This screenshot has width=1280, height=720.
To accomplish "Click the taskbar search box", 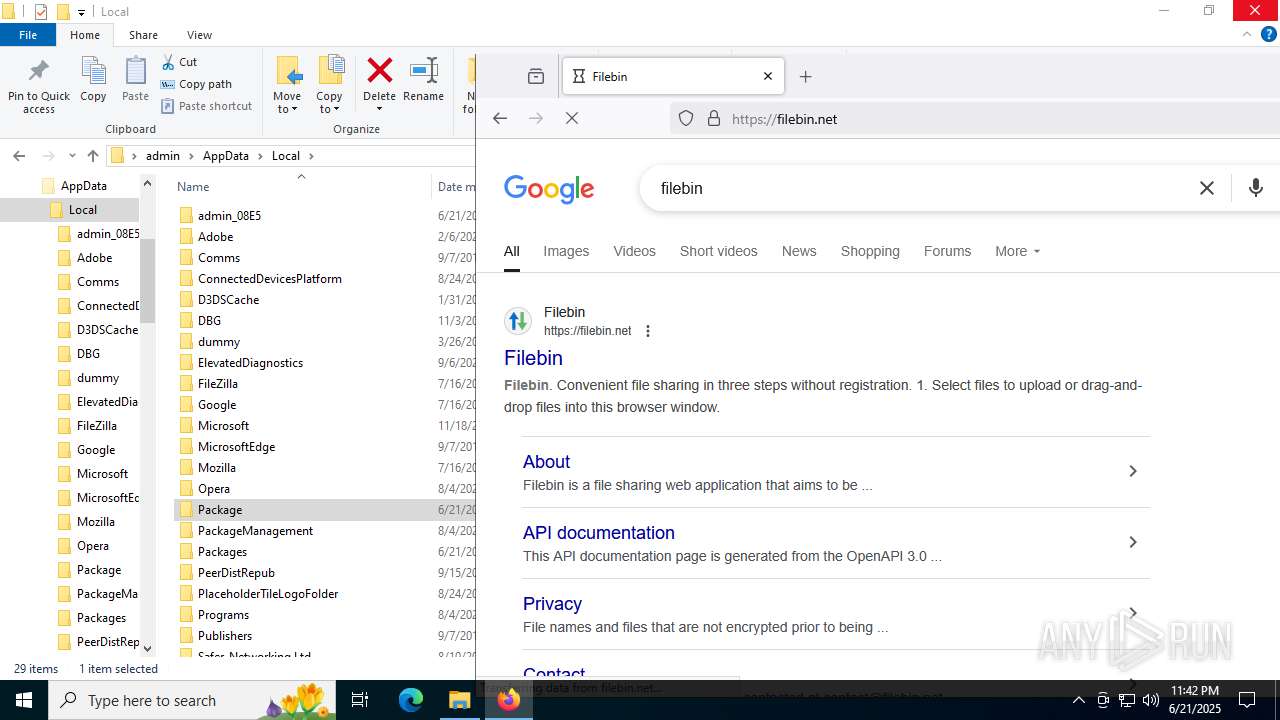I will click(193, 700).
